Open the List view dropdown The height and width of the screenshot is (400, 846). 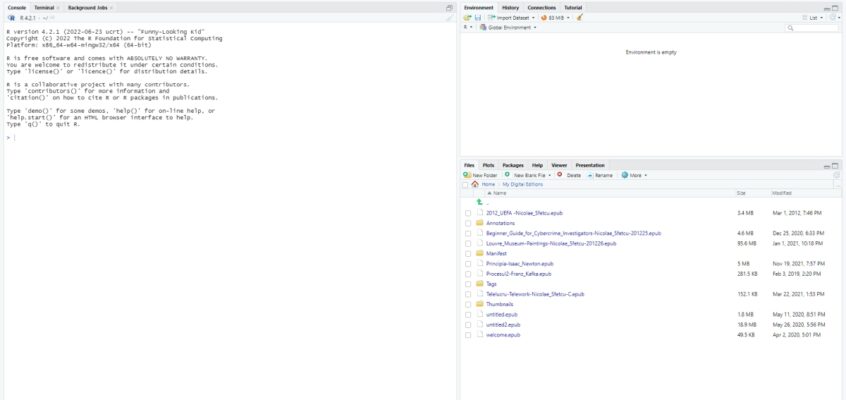813,18
